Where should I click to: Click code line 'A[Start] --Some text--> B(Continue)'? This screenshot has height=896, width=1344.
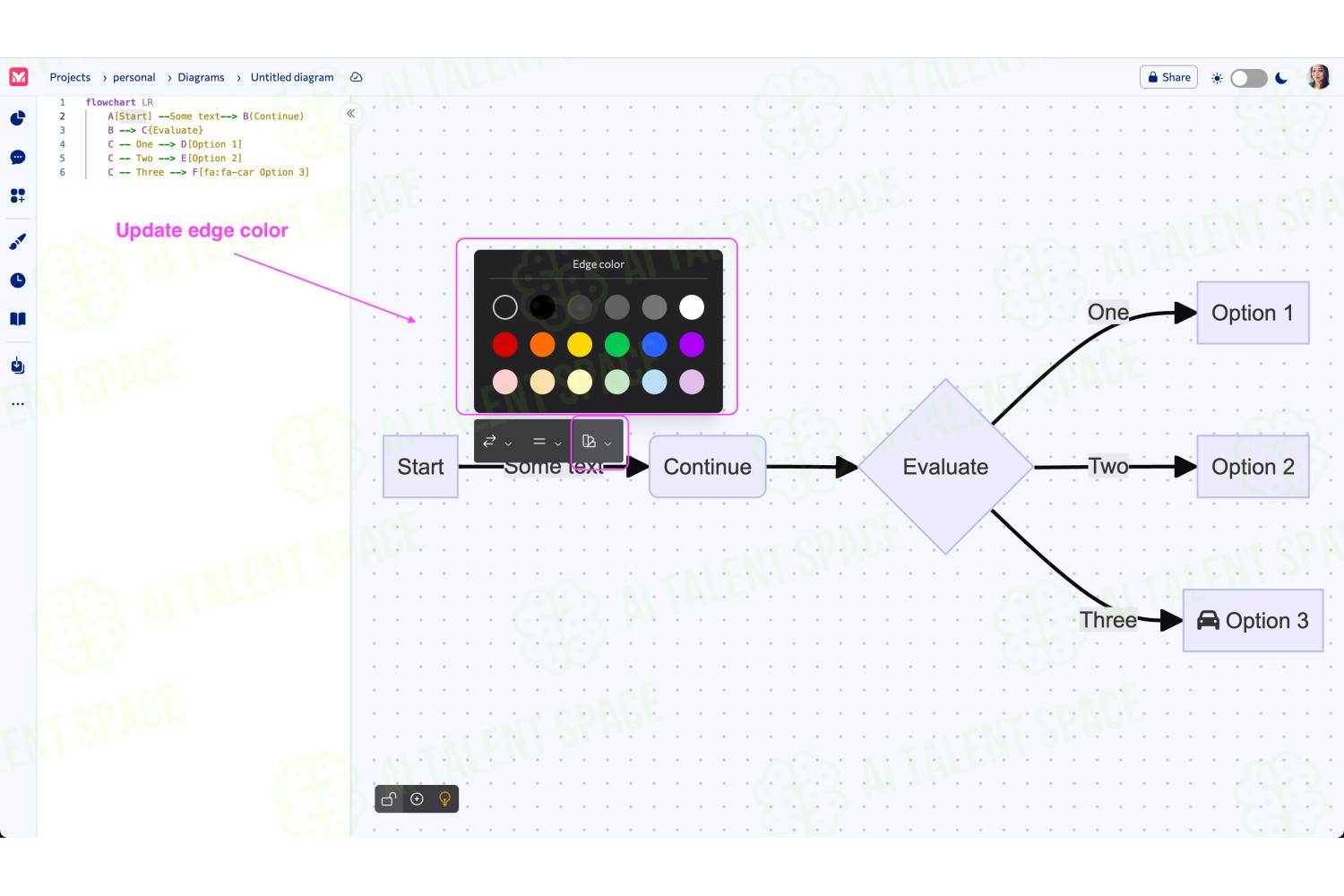(205, 116)
